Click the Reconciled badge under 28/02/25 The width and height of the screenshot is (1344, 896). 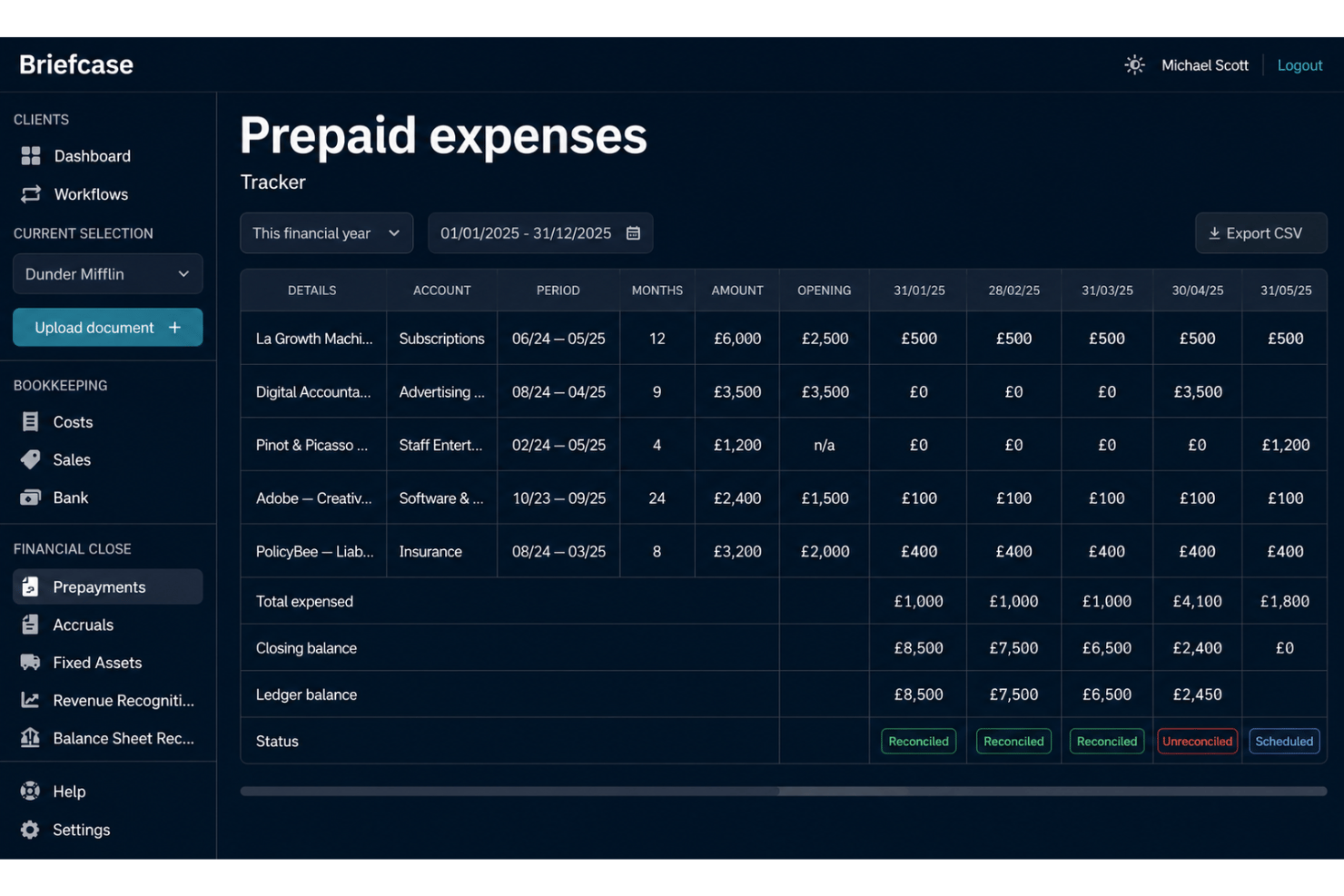click(1013, 742)
